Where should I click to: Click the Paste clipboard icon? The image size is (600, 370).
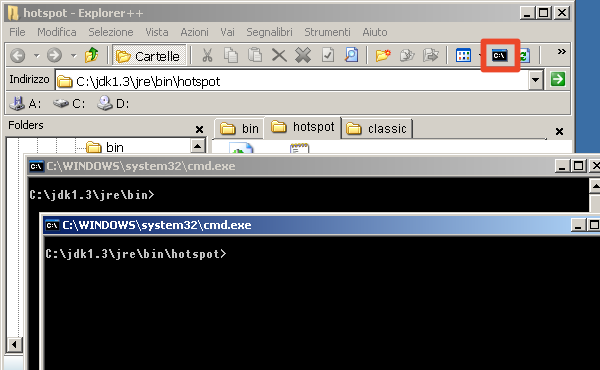click(255, 56)
